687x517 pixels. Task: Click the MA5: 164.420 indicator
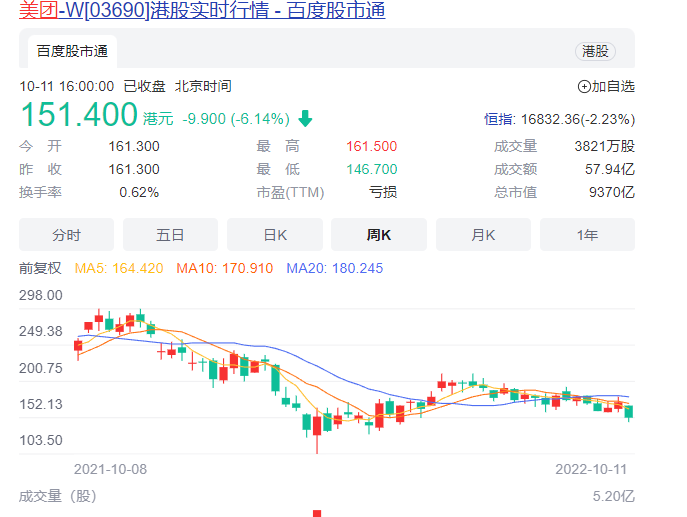(x=119, y=268)
